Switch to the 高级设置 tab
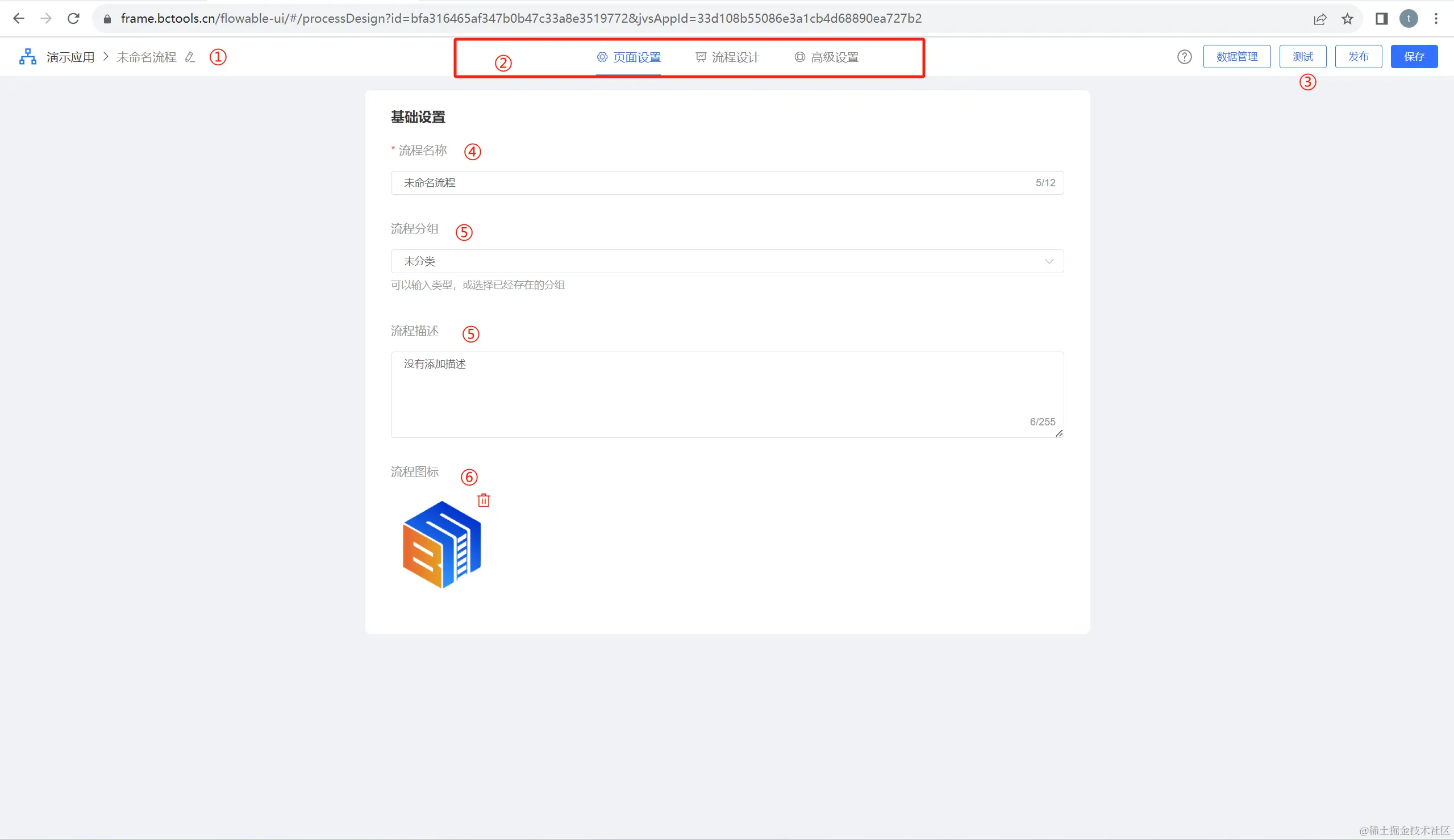 coord(827,57)
